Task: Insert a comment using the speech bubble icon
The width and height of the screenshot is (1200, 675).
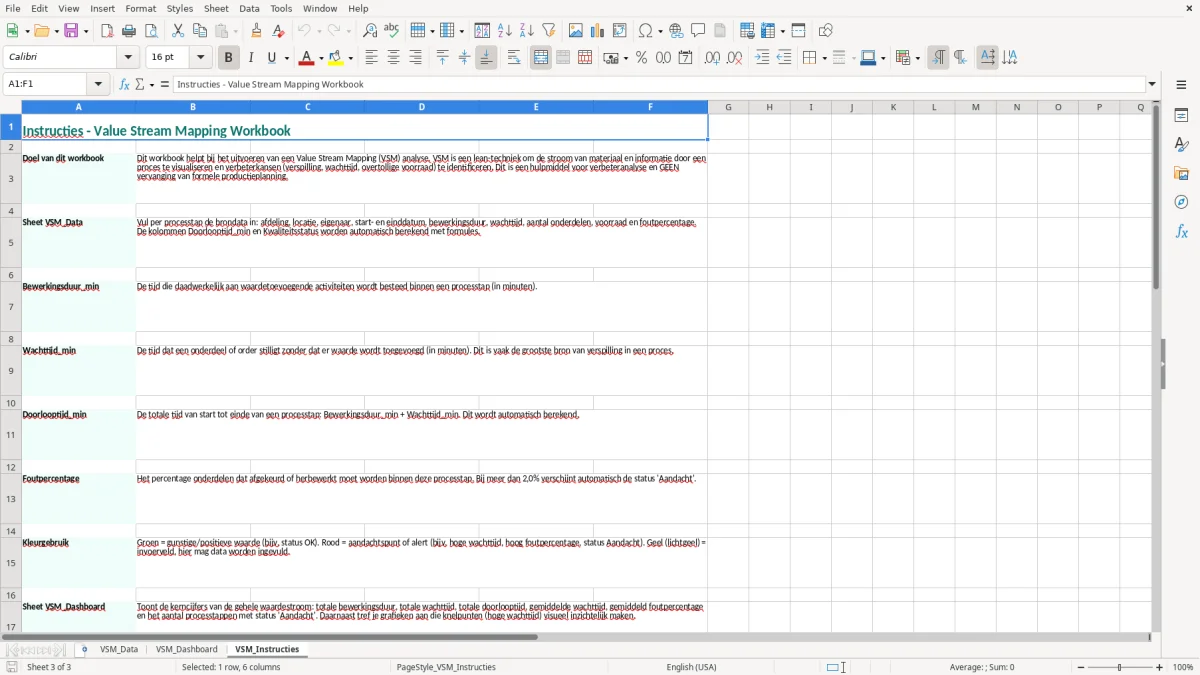Action: [698, 31]
